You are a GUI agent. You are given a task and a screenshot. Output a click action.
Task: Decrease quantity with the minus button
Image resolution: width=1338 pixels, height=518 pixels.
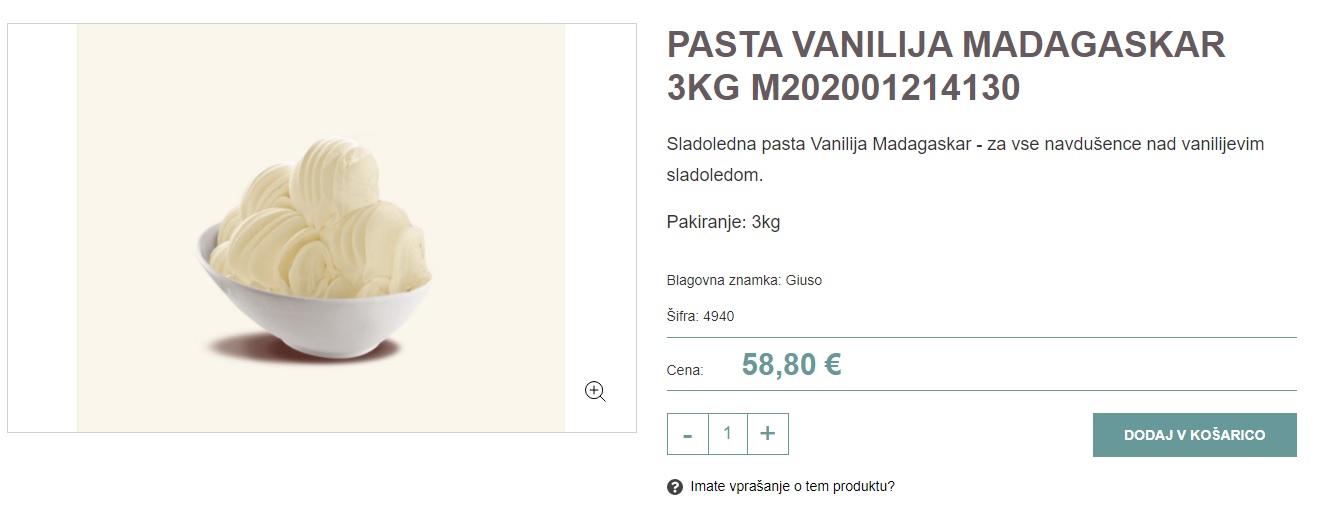point(688,434)
